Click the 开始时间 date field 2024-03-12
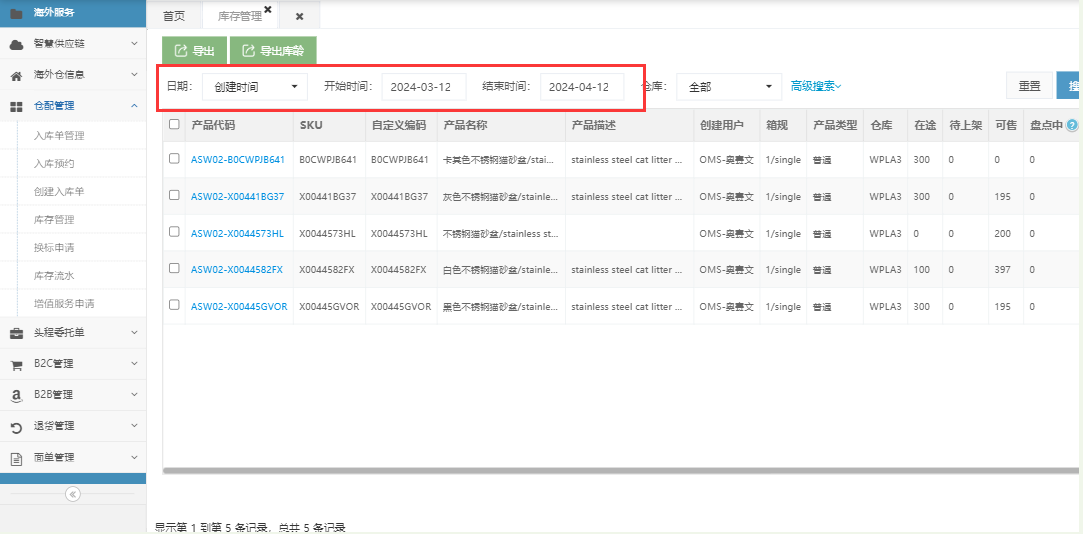 [424, 87]
